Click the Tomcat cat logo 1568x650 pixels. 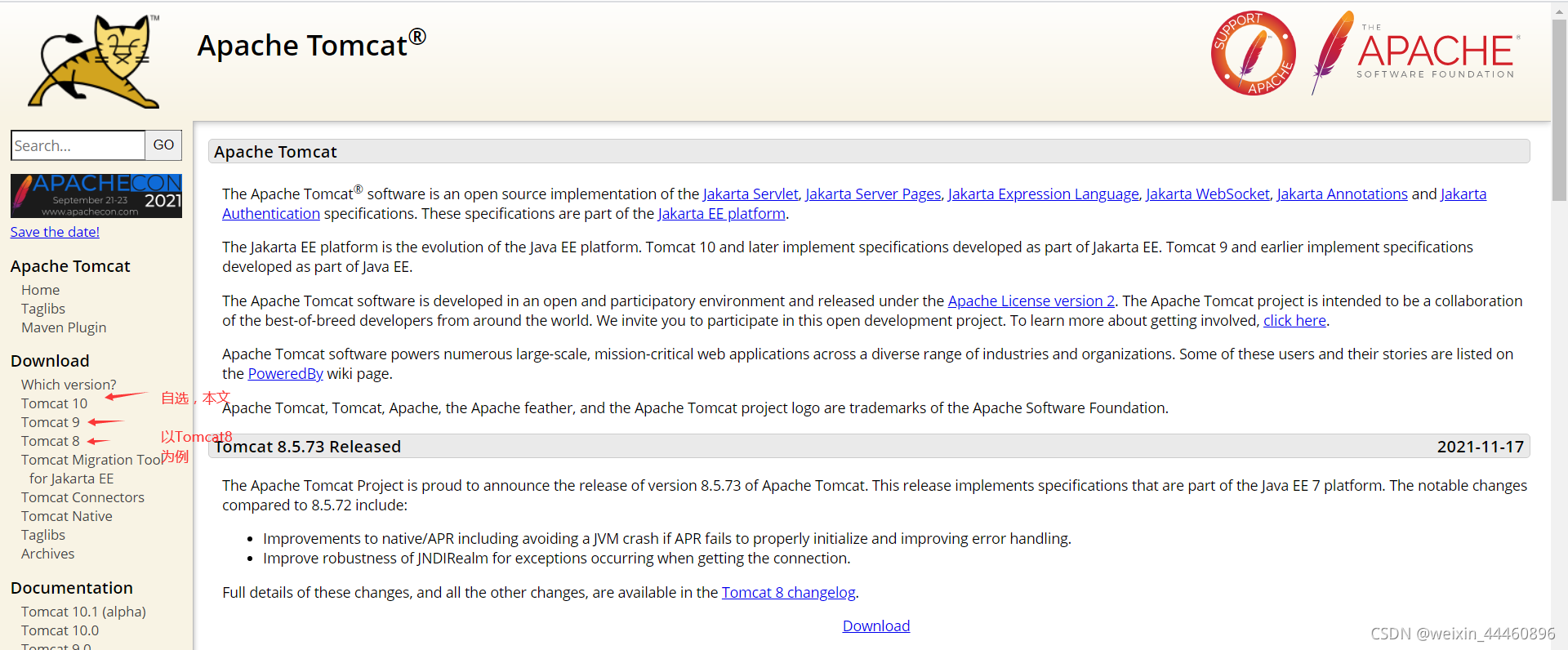coord(94,60)
